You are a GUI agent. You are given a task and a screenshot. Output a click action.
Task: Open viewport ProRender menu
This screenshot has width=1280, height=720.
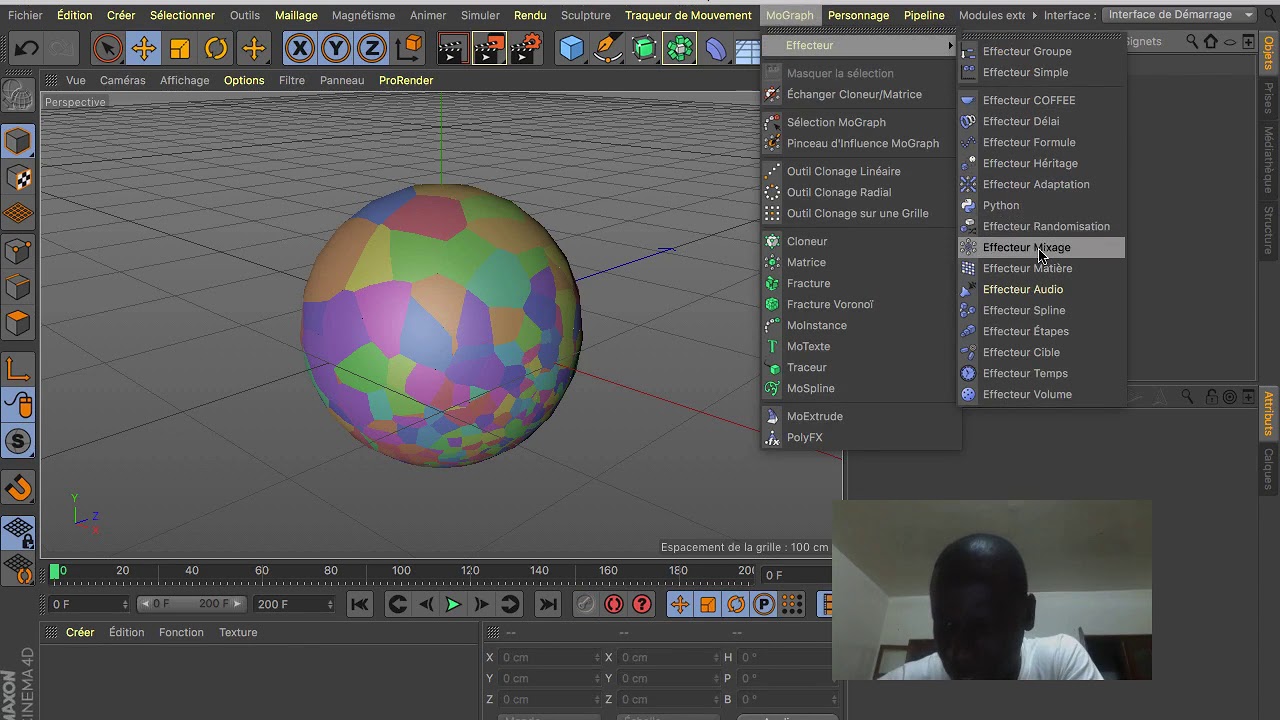pos(406,80)
